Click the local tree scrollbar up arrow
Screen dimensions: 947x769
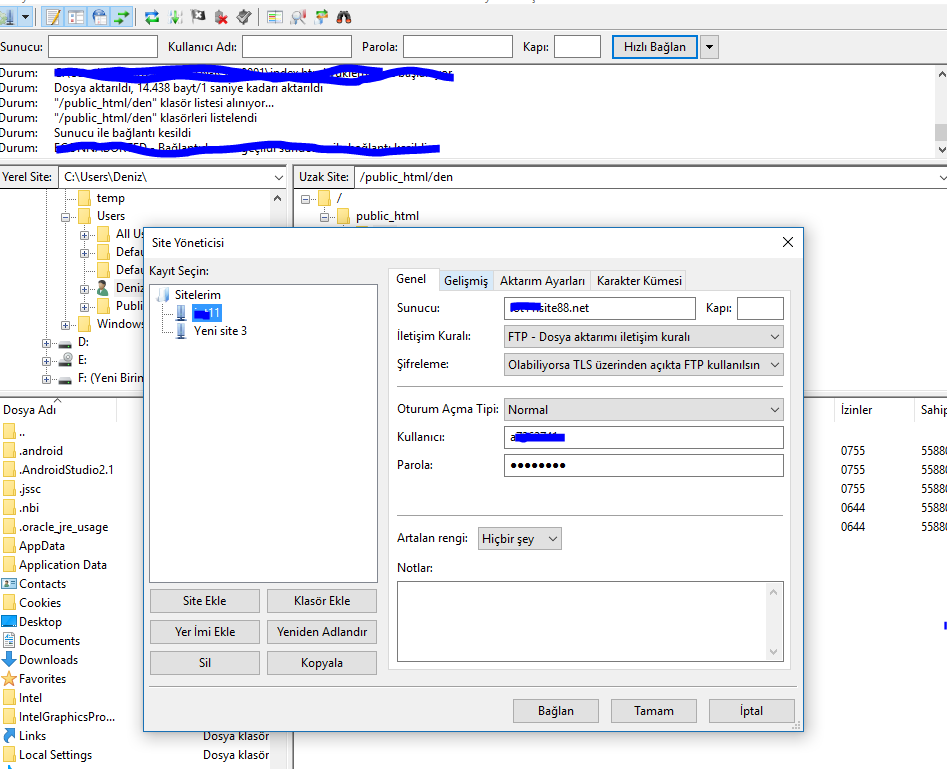click(x=277, y=198)
